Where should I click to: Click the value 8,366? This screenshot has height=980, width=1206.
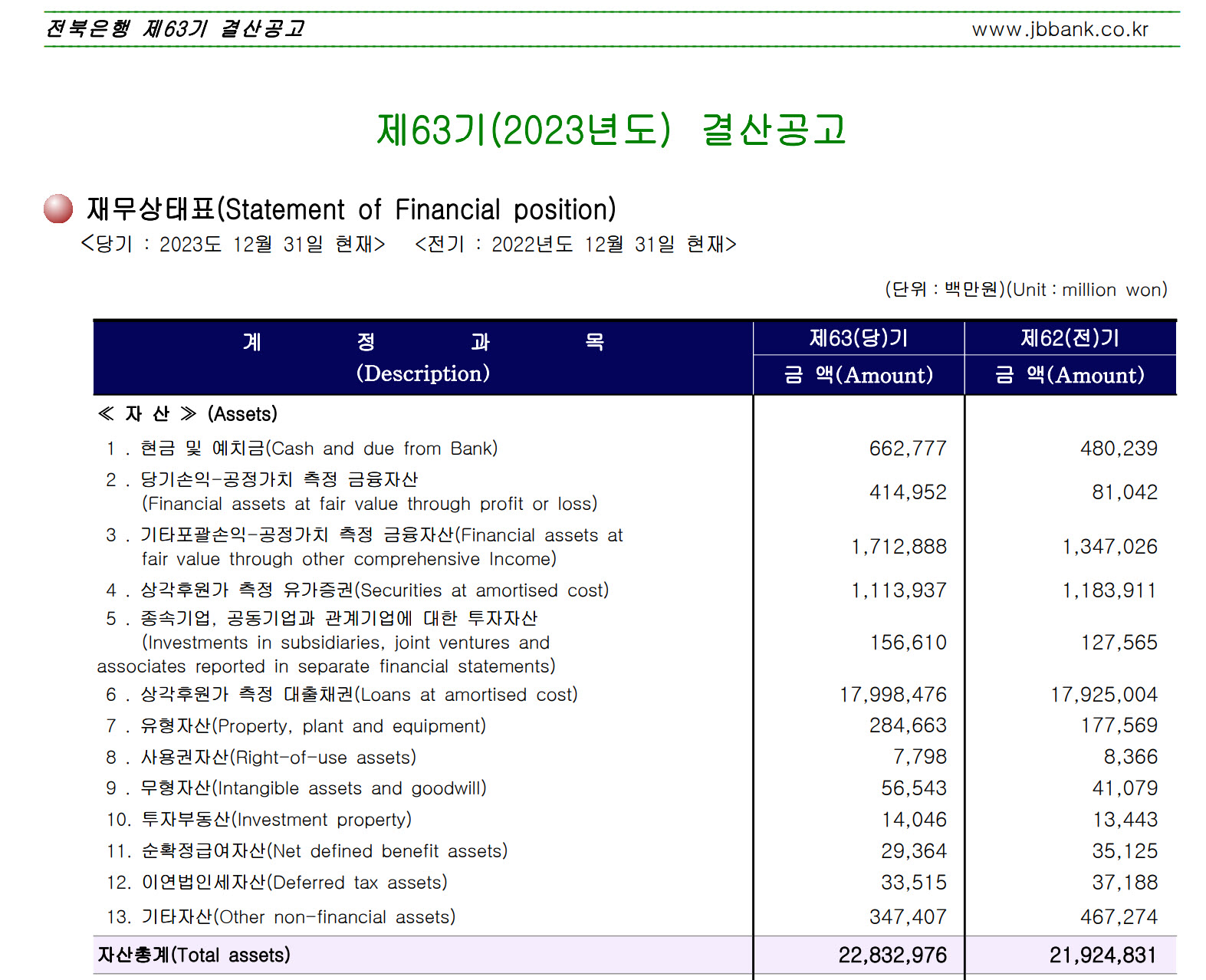(1131, 757)
